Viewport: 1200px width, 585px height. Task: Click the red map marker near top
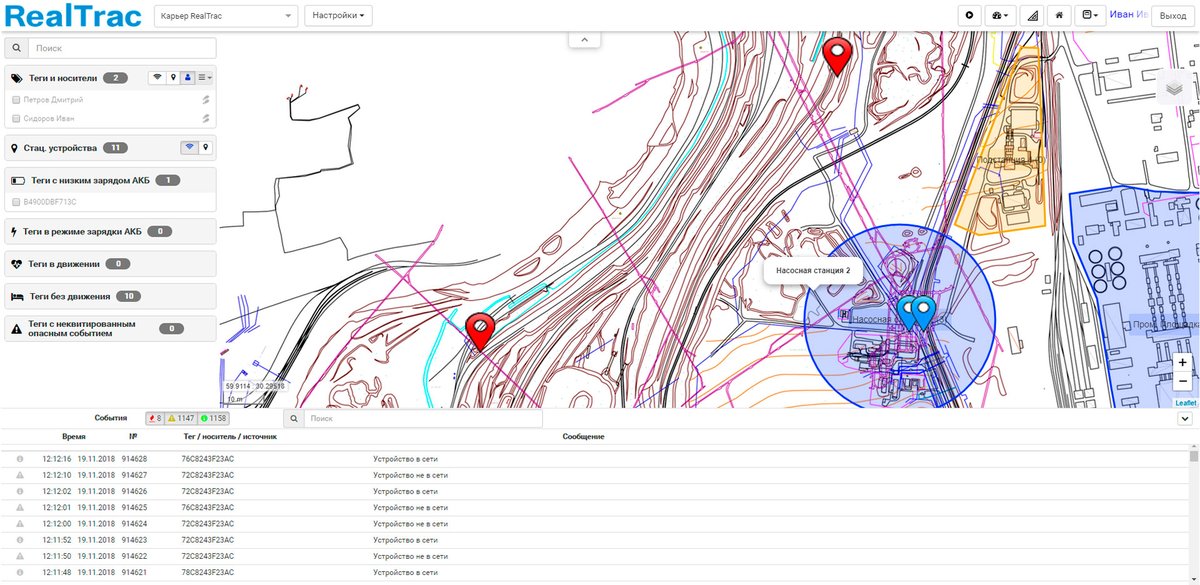click(836, 53)
